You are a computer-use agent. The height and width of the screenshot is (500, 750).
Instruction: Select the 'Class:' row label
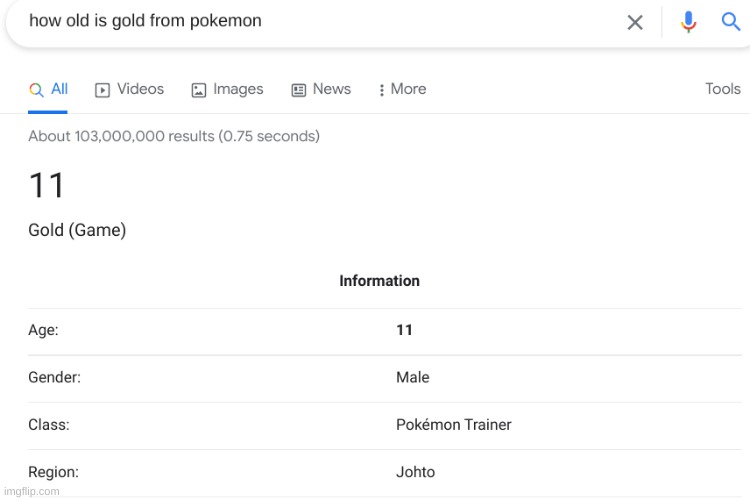pos(49,425)
